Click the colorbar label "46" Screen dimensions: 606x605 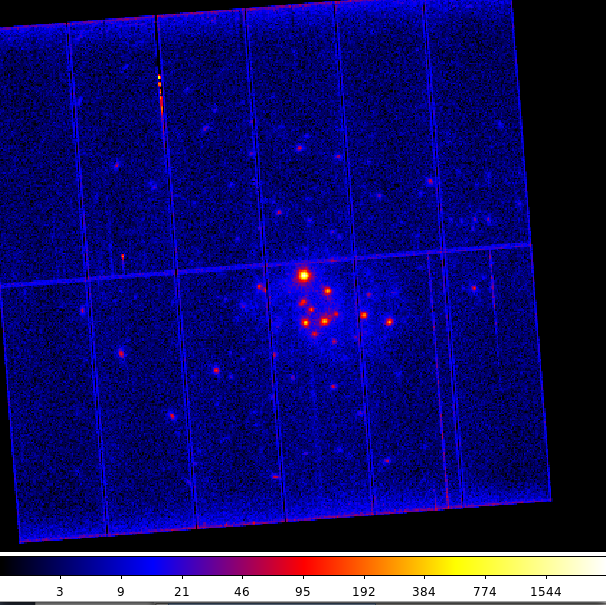tap(242, 592)
